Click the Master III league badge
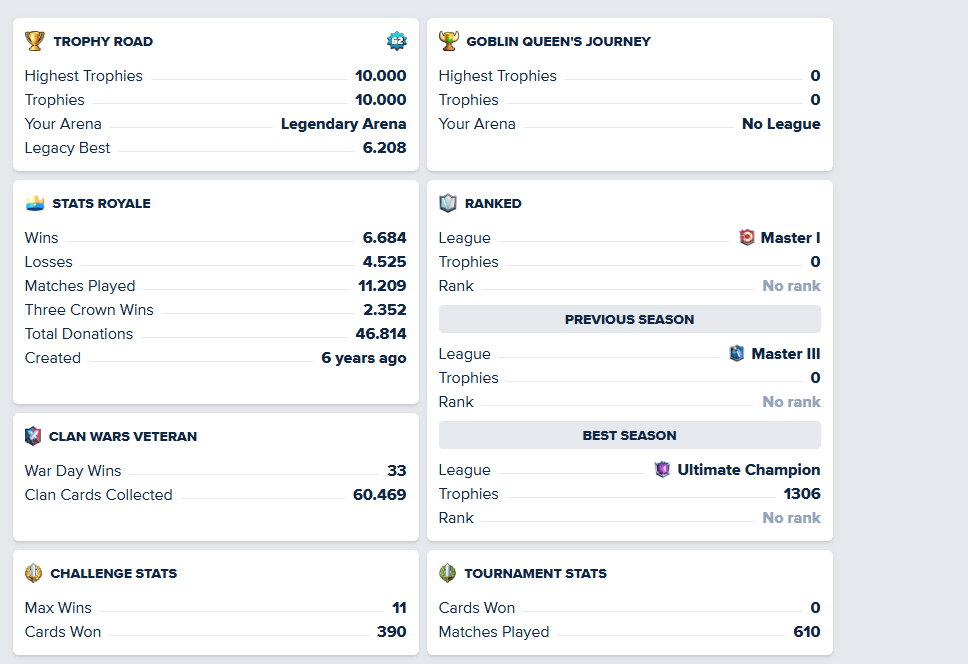The height and width of the screenshot is (664, 968). 737,354
